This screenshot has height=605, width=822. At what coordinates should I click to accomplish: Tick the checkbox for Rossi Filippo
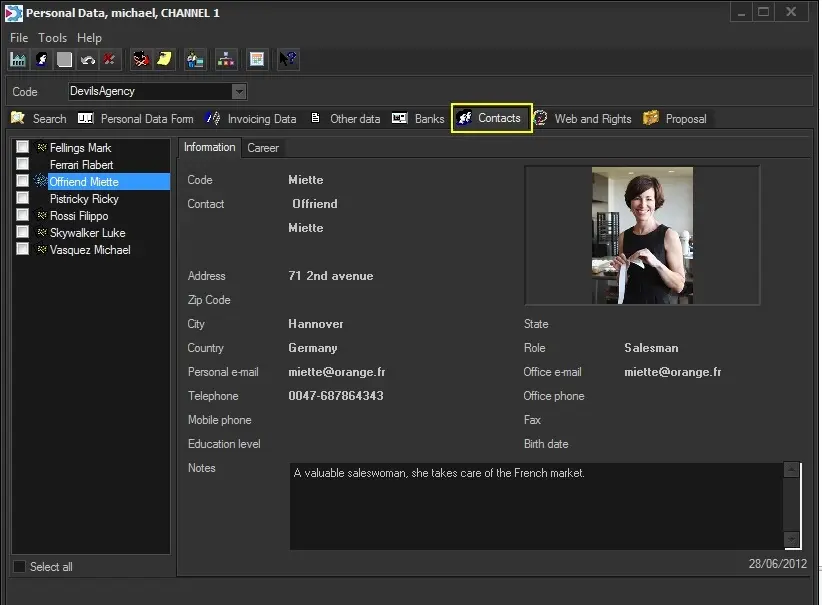coord(22,216)
